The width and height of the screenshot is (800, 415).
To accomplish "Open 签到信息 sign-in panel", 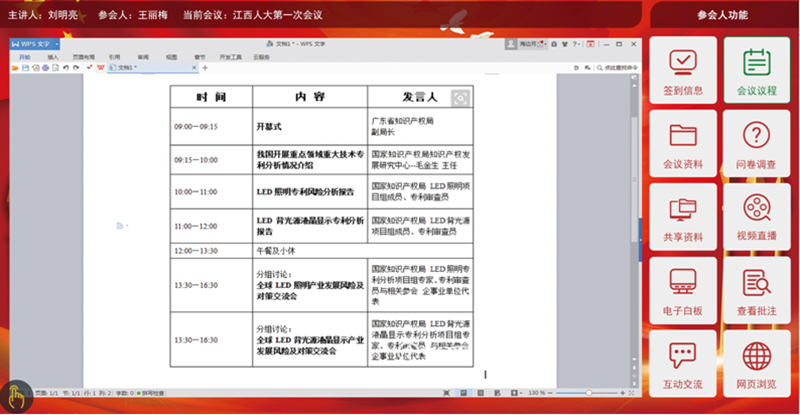I will (x=683, y=70).
